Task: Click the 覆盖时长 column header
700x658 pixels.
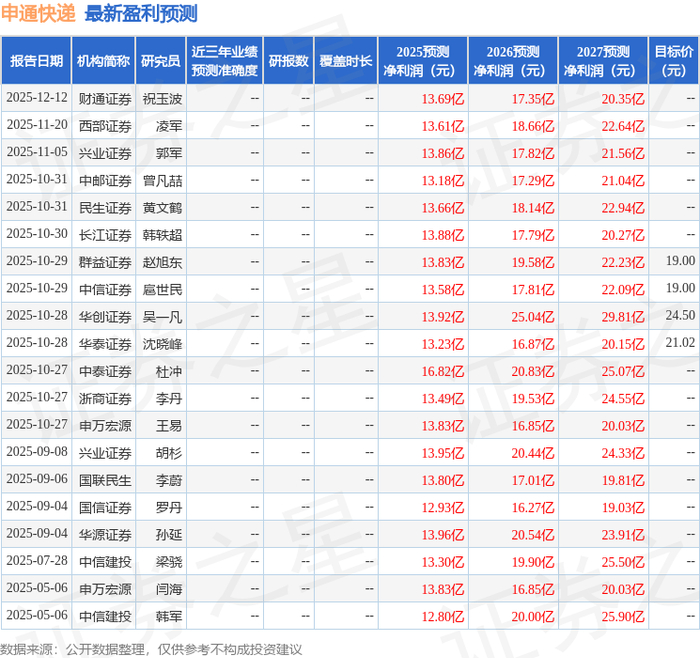Action: [x=346, y=61]
